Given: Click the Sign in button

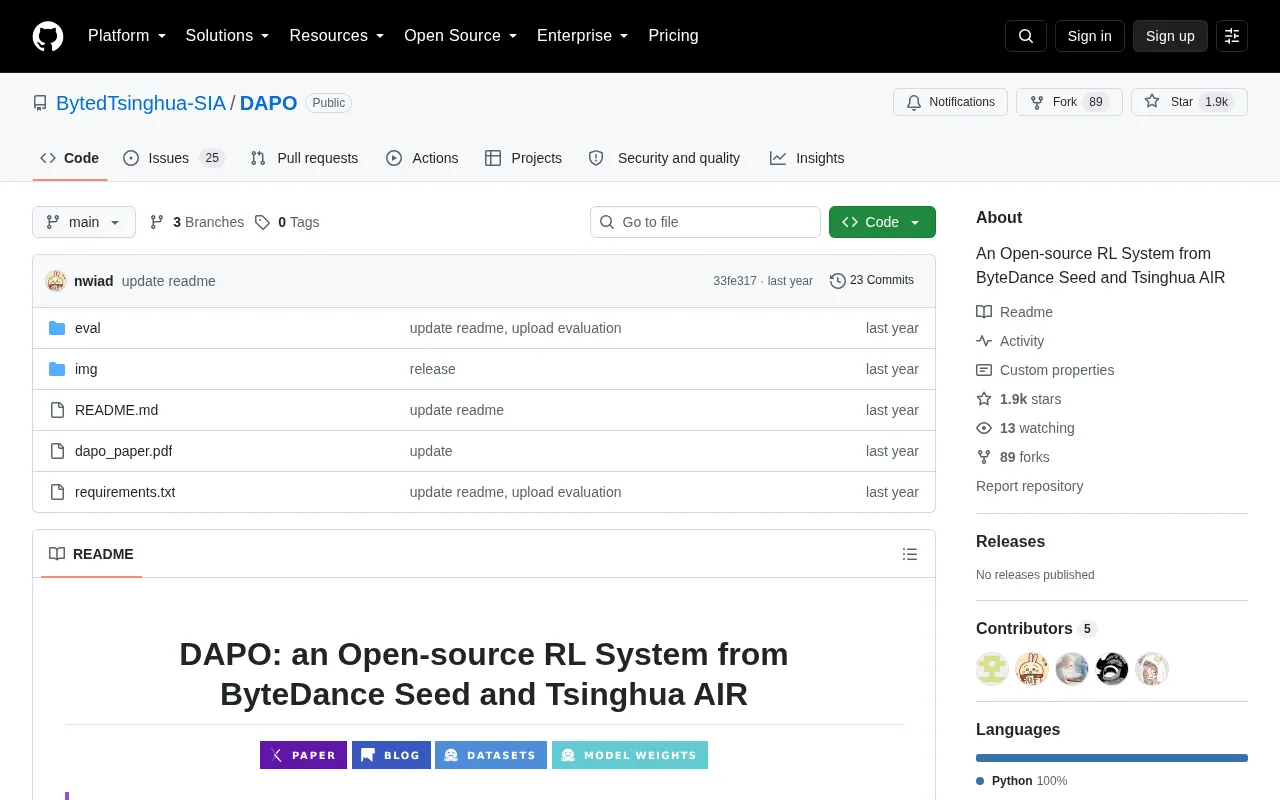Looking at the screenshot, I should (x=1089, y=36).
